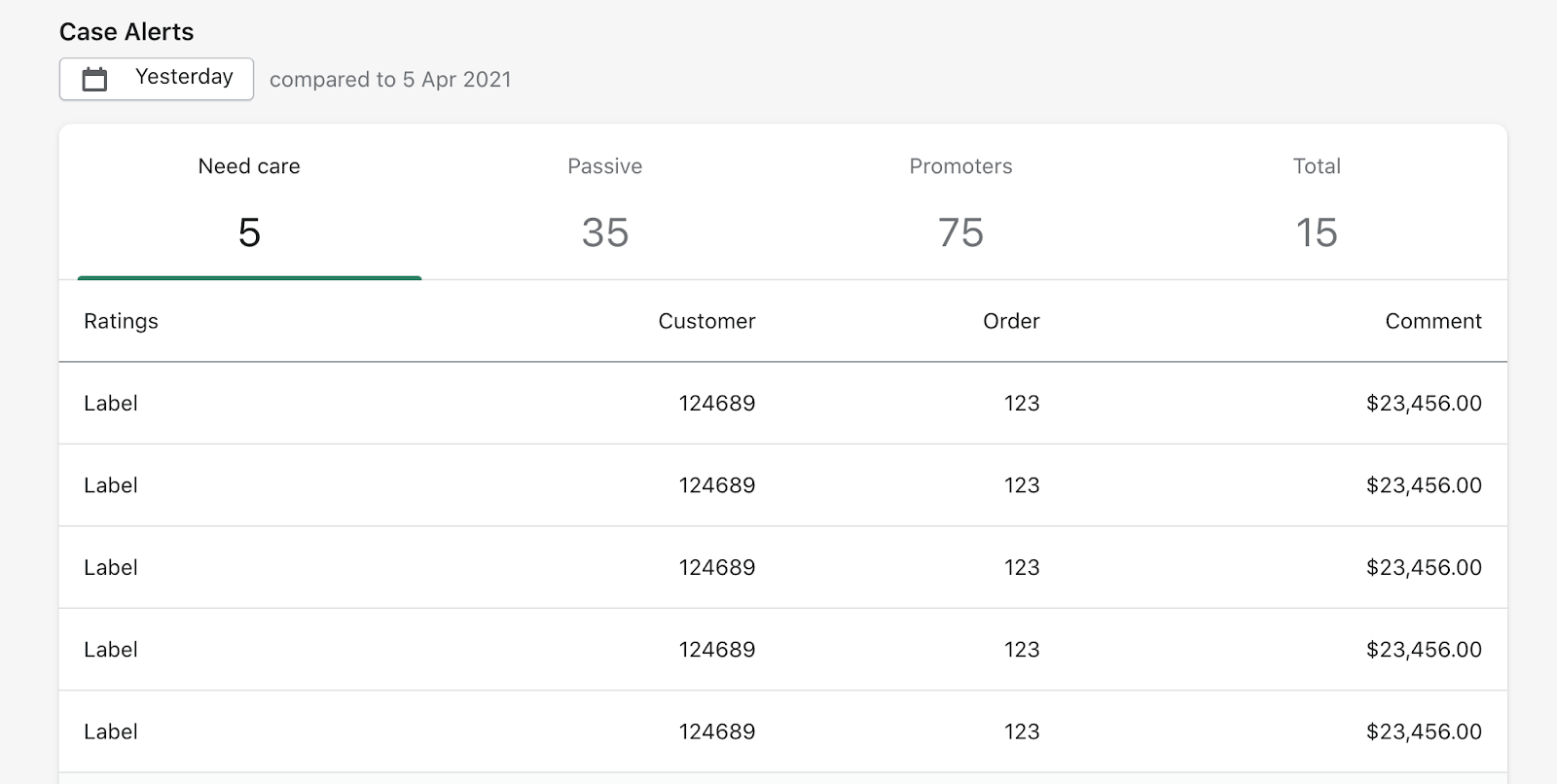1557x784 pixels.
Task: Click 'compared to 5 Apr 2021' text
Action: click(x=390, y=80)
